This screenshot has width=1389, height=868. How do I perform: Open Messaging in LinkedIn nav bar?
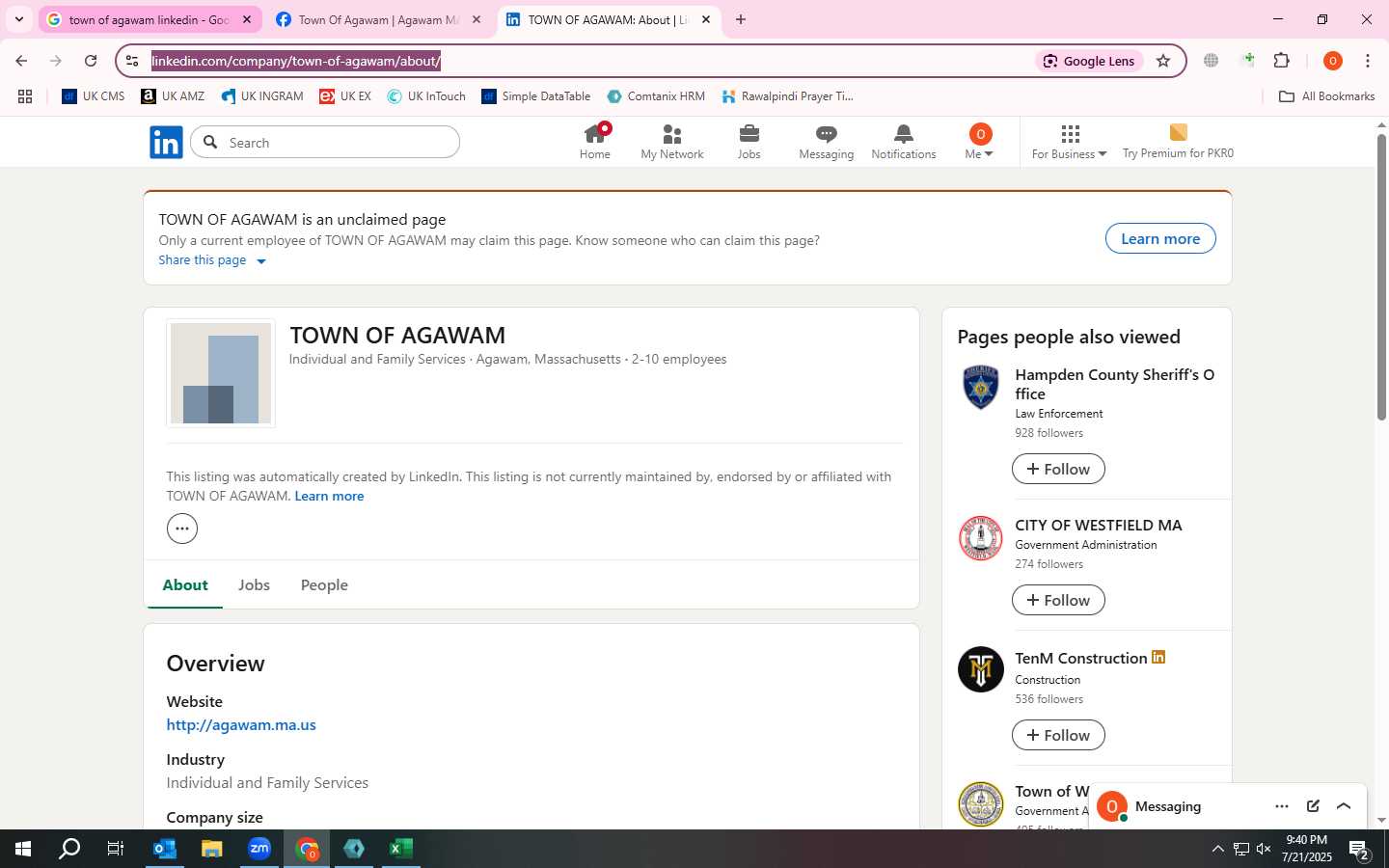click(827, 142)
